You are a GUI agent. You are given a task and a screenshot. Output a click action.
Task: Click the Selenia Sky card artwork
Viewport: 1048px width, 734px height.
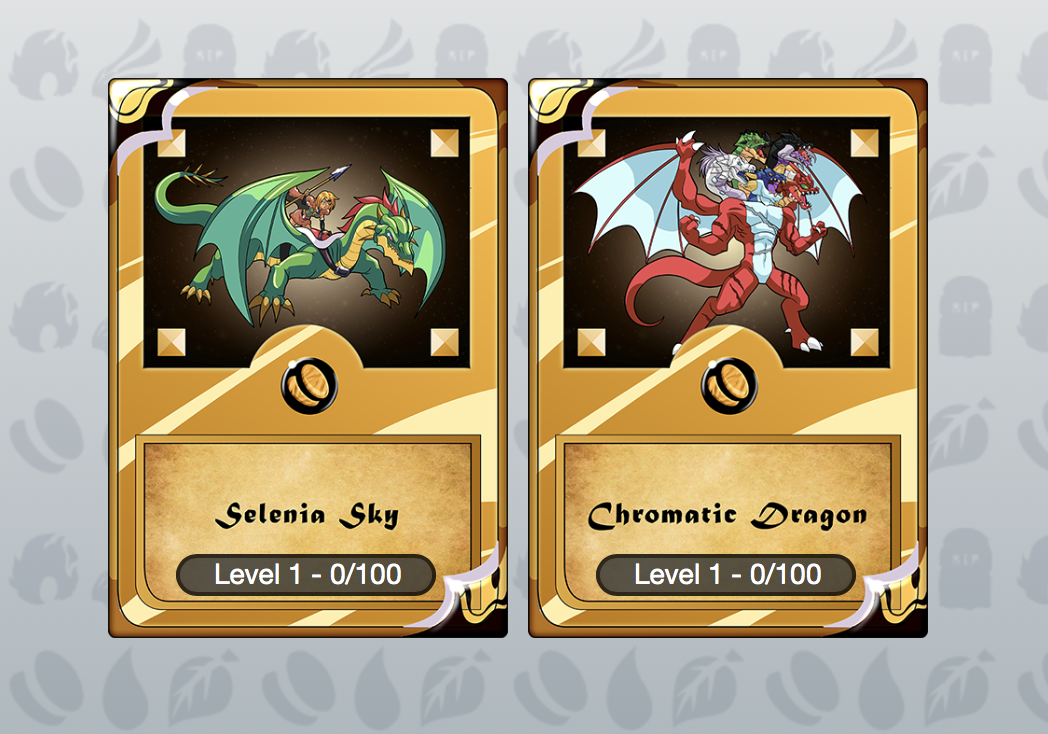point(307,242)
